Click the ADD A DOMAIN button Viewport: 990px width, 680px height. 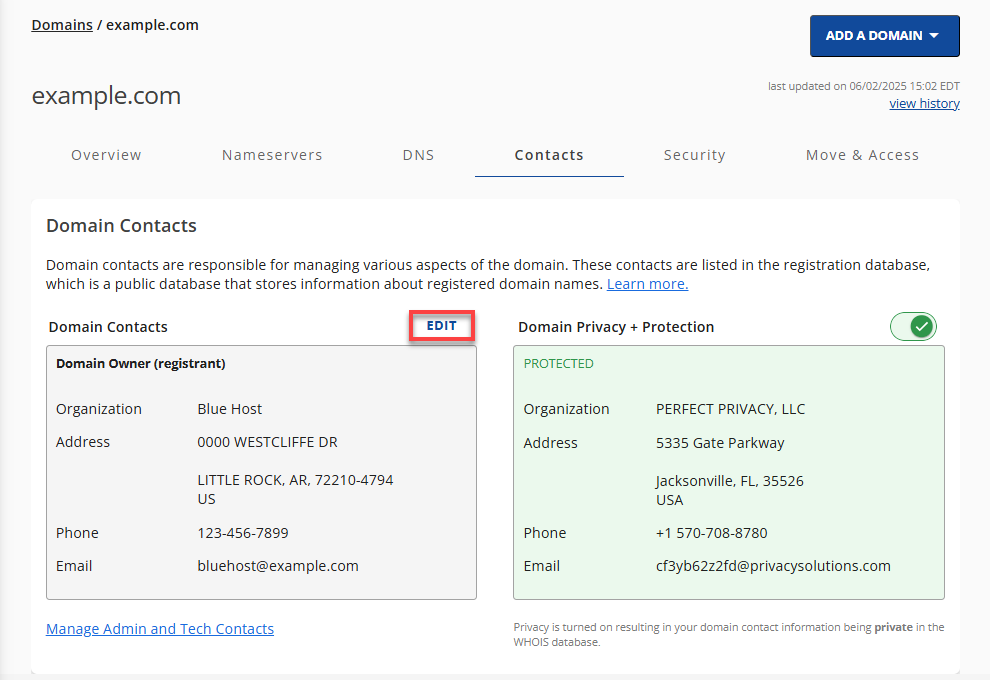(884, 35)
